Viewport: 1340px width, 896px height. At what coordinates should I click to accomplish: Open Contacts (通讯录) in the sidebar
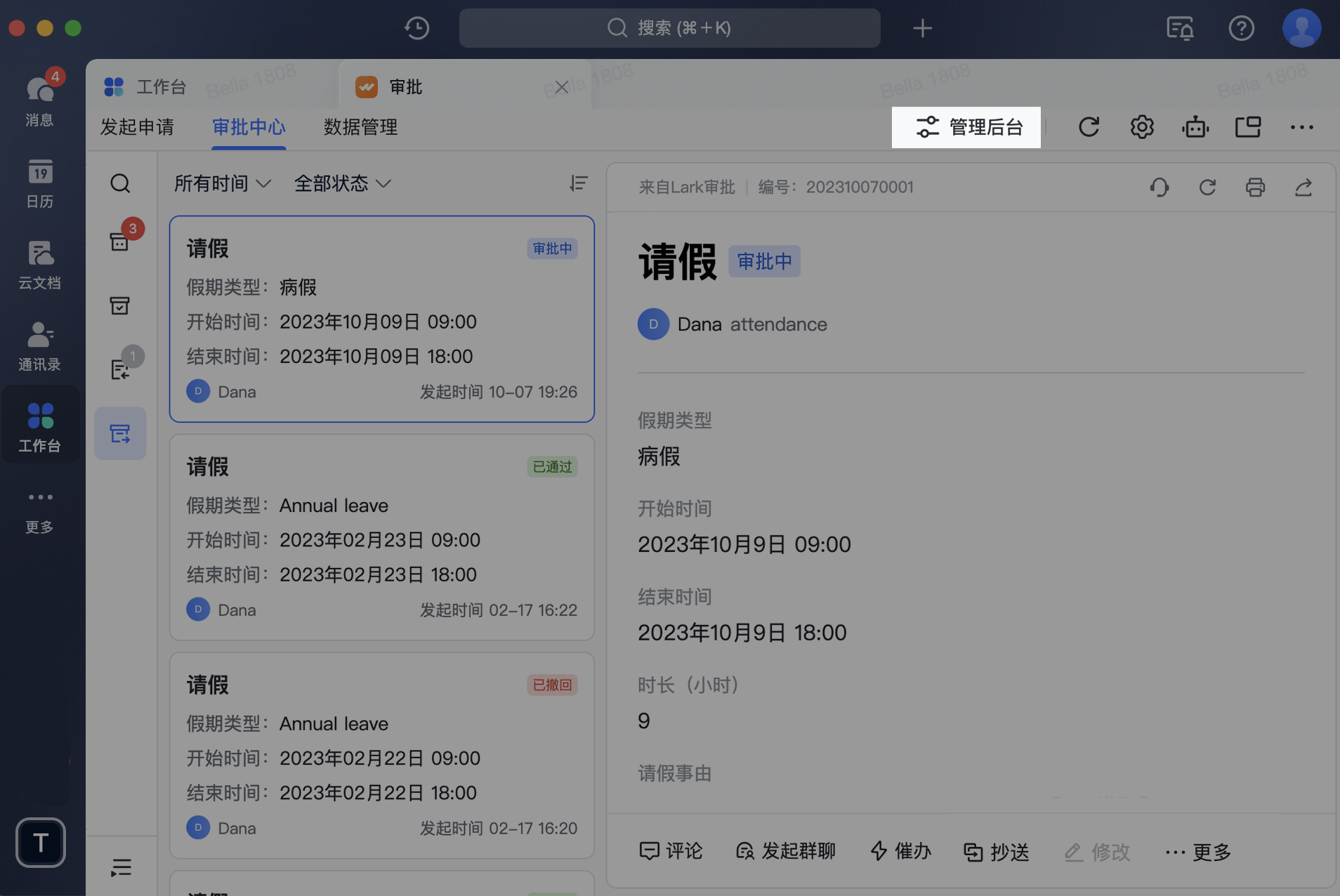[40, 346]
